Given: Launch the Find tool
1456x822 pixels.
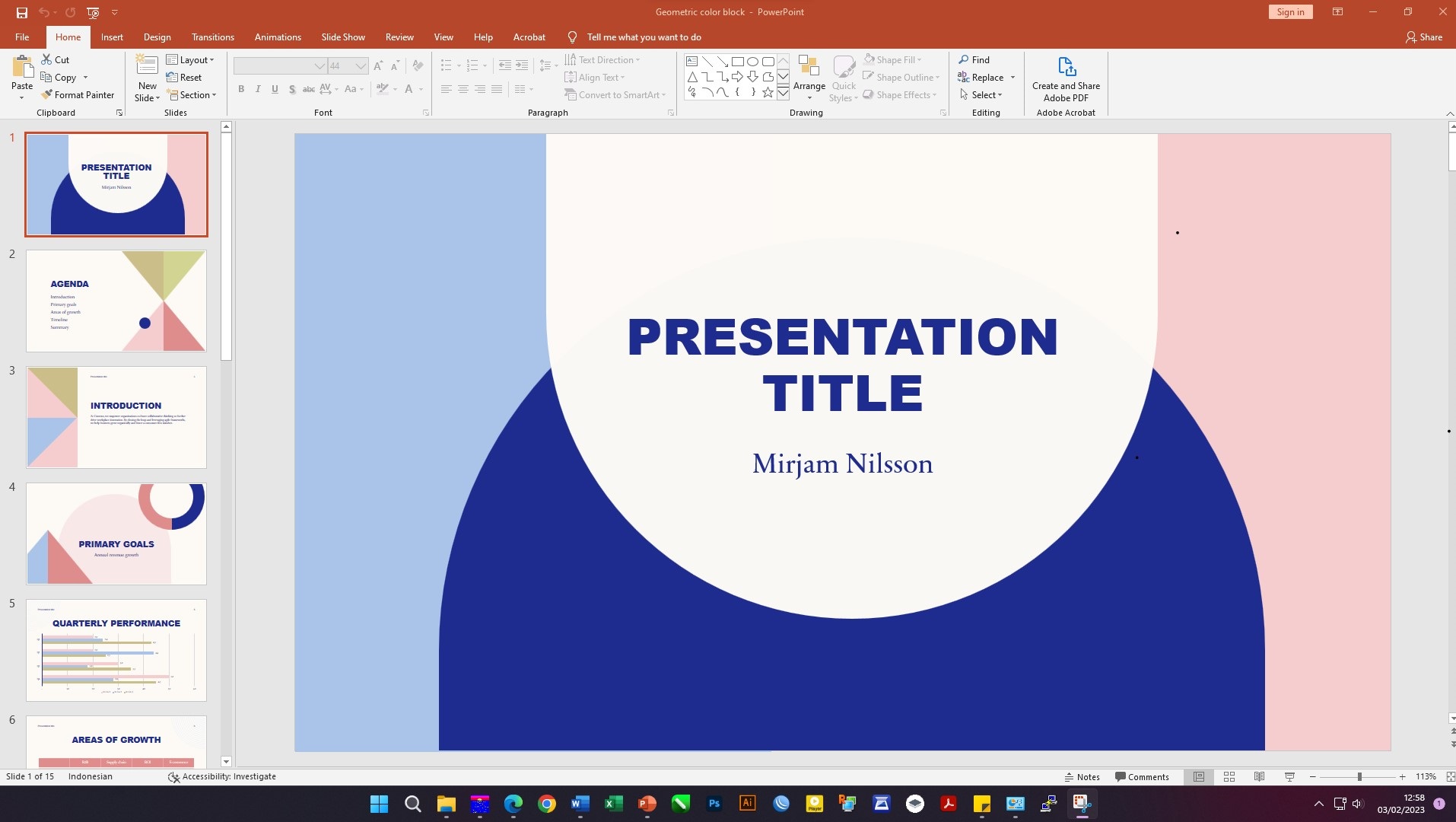Looking at the screenshot, I should coord(976,59).
